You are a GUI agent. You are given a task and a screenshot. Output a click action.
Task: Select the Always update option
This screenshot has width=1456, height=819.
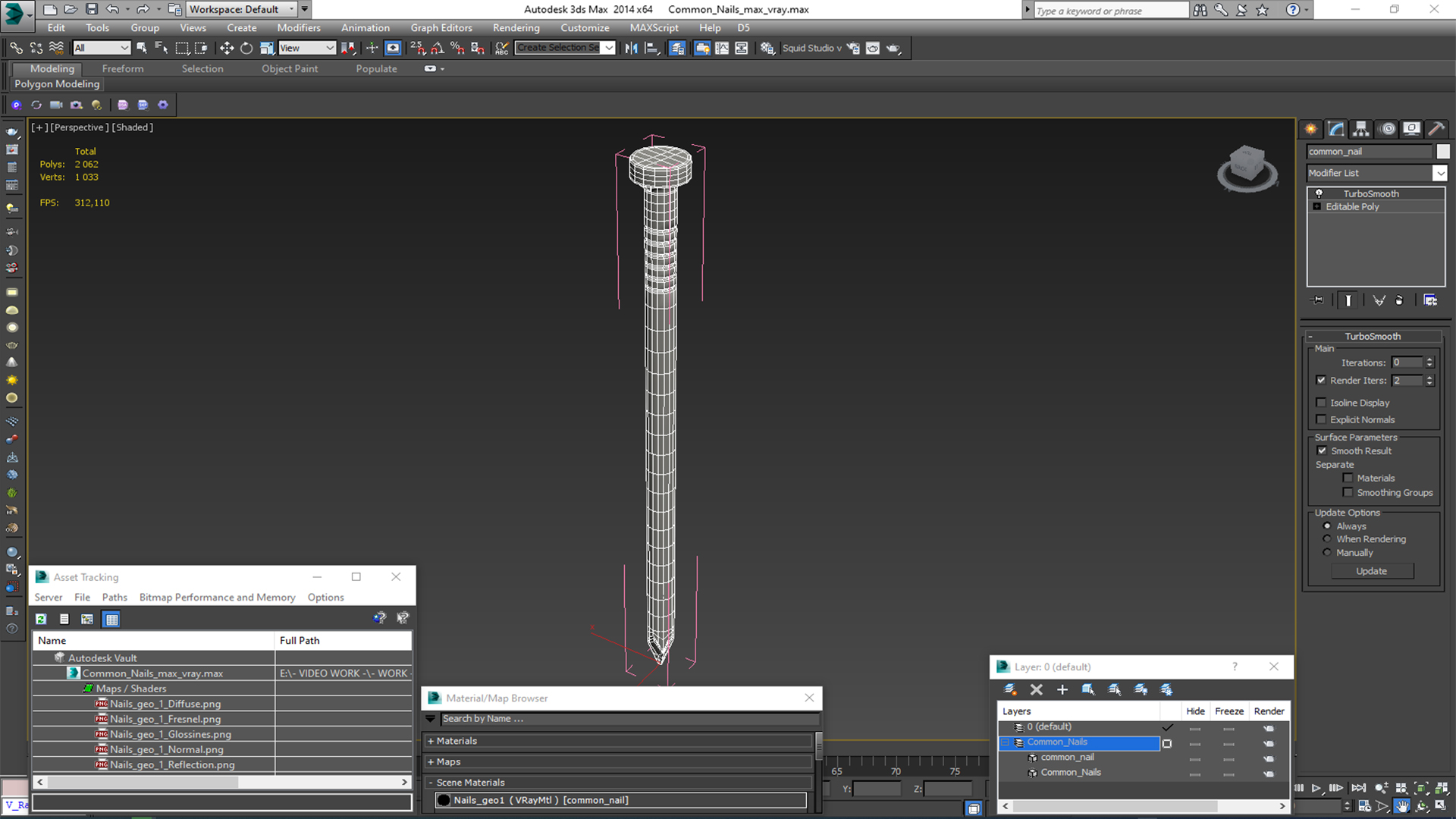[x=1327, y=526]
